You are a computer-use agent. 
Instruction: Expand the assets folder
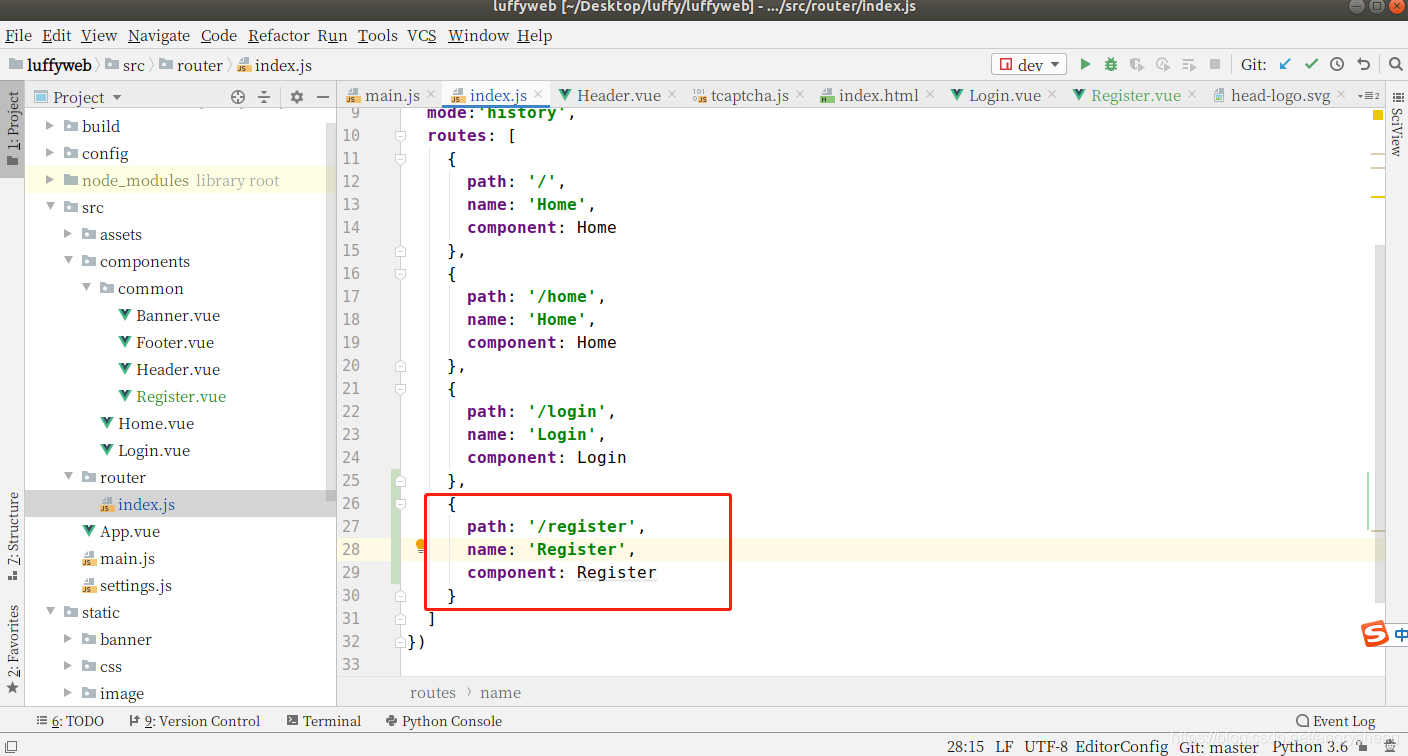(x=68, y=234)
